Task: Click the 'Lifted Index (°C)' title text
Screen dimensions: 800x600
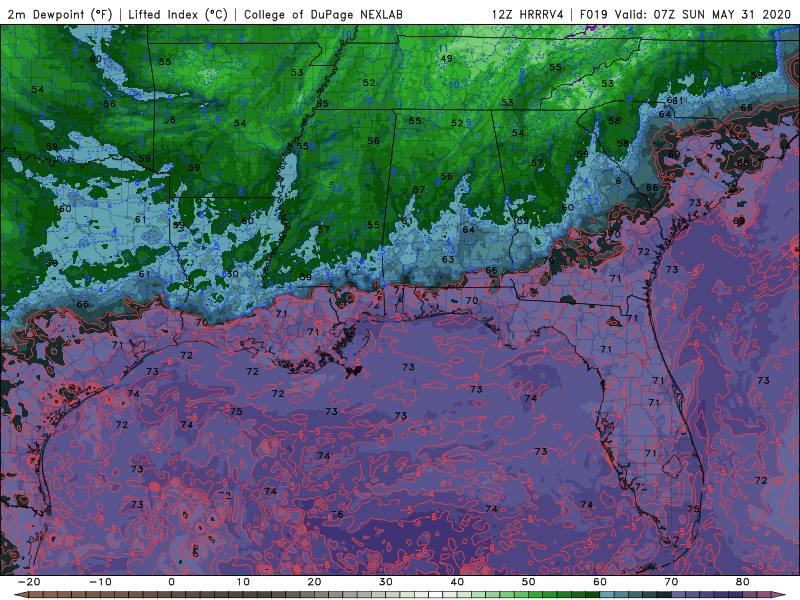Action: click(178, 14)
